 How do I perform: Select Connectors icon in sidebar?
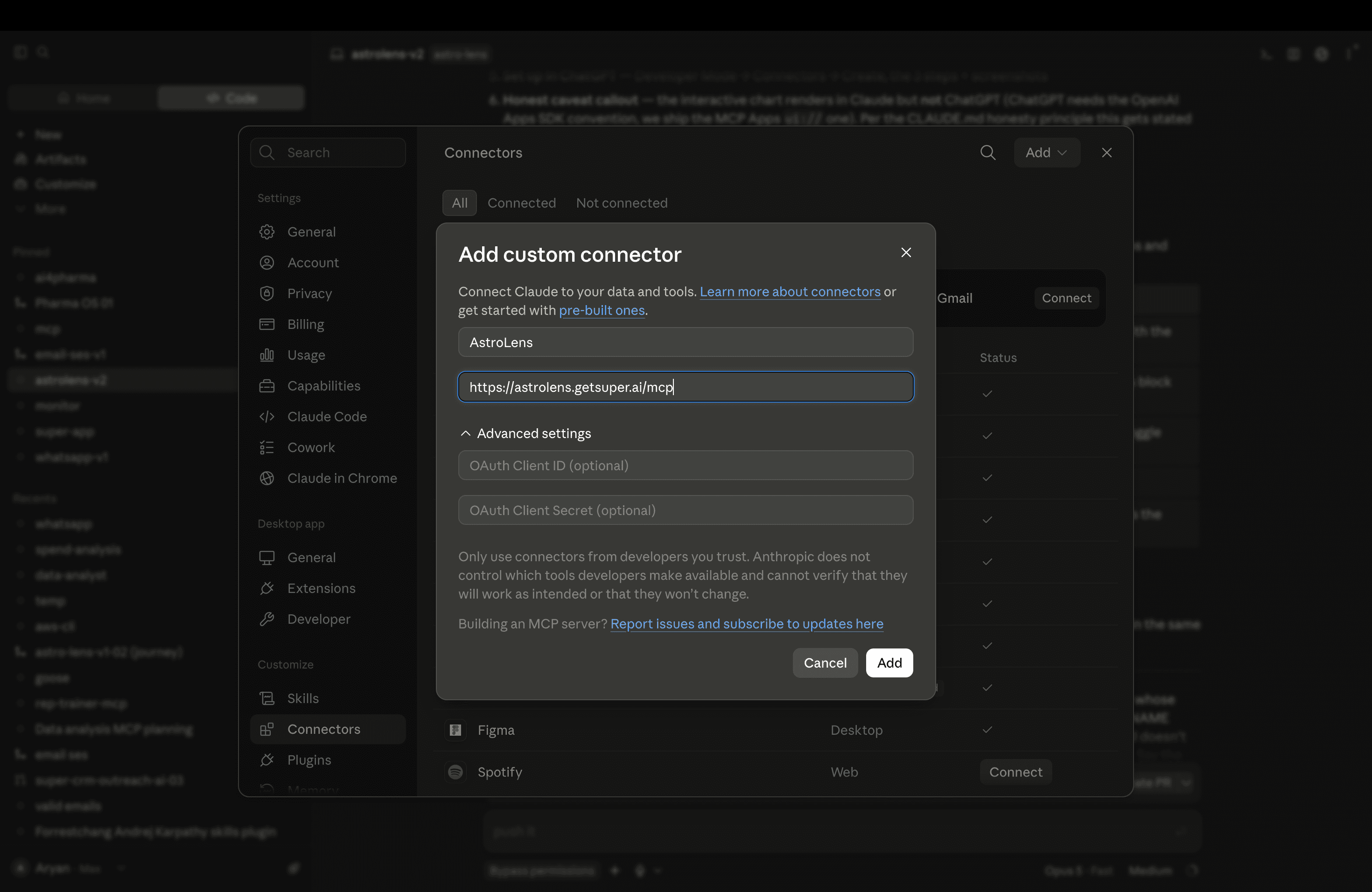click(x=266, y=730)
